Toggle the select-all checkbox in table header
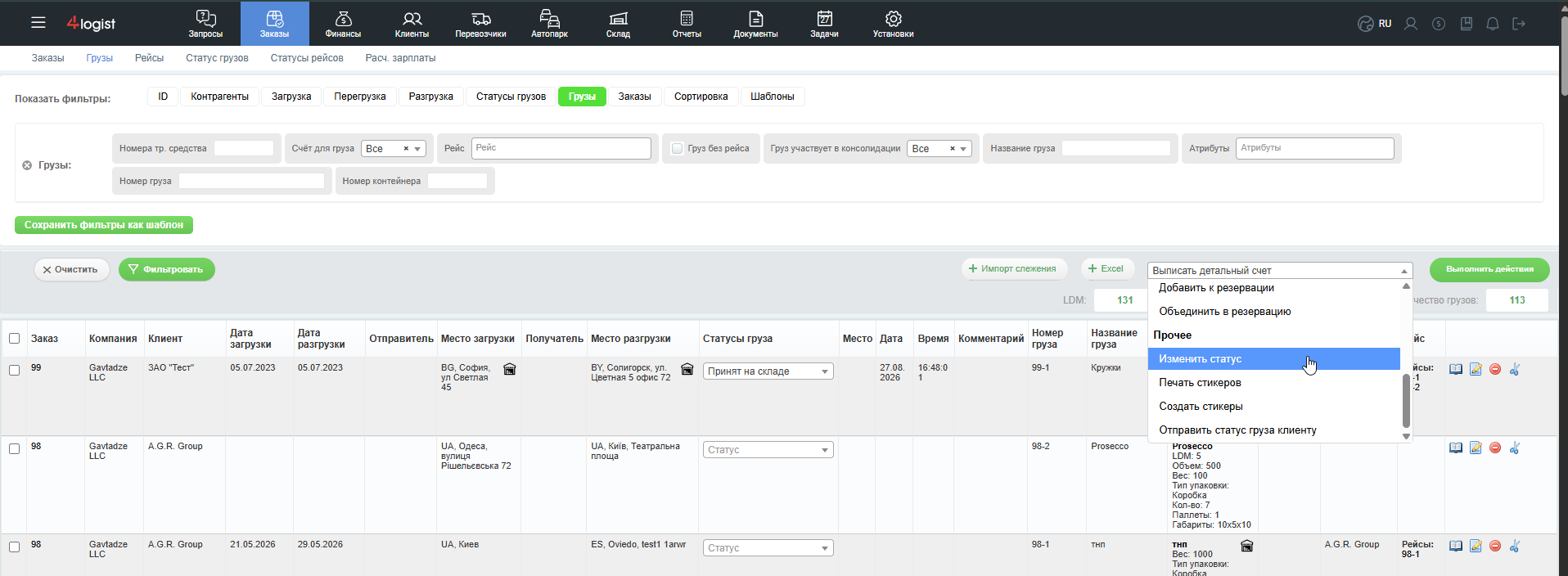The height and width of the screenshot is (576, 1568). pos(14,338)
